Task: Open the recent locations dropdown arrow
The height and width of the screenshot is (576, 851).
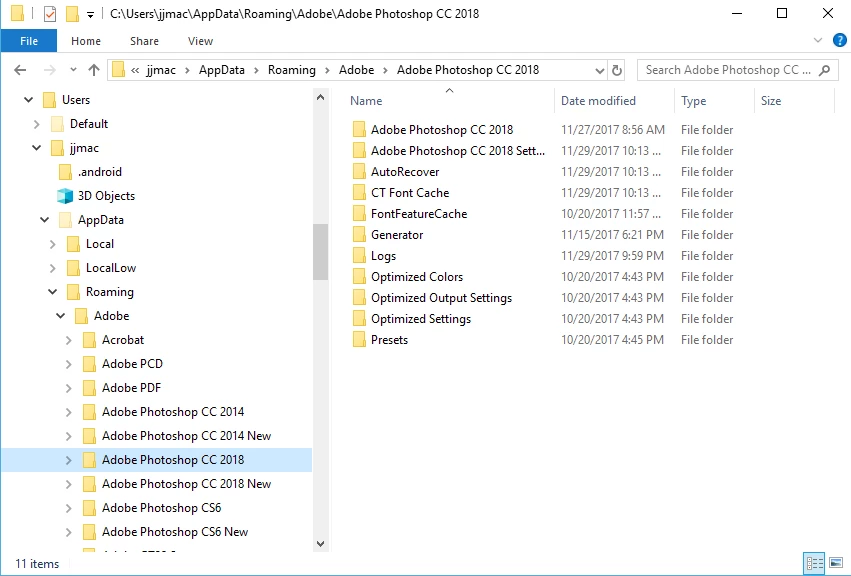Action: (x=73, y=70)
